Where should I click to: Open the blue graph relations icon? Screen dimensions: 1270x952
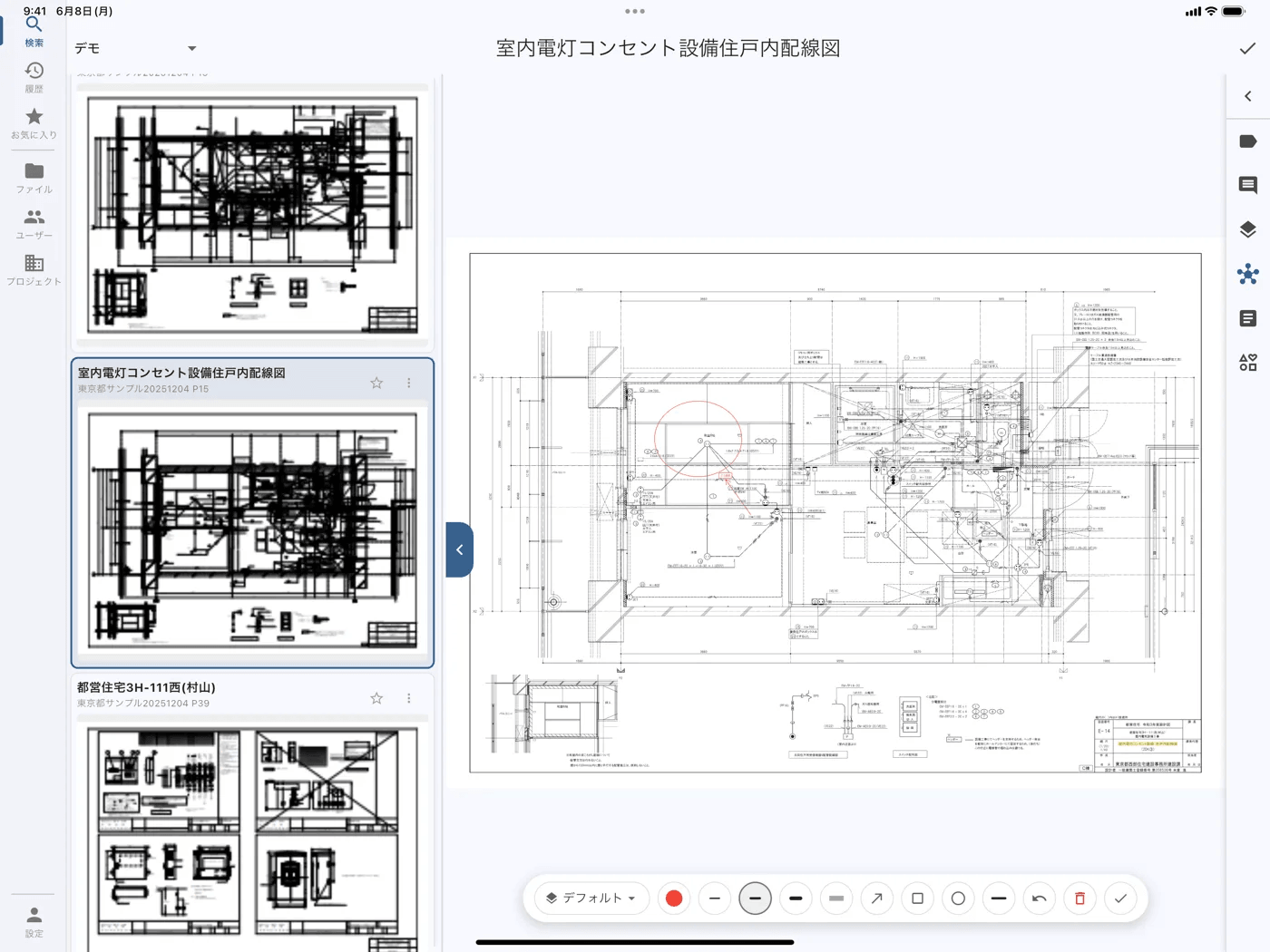tap(1248, 274)
